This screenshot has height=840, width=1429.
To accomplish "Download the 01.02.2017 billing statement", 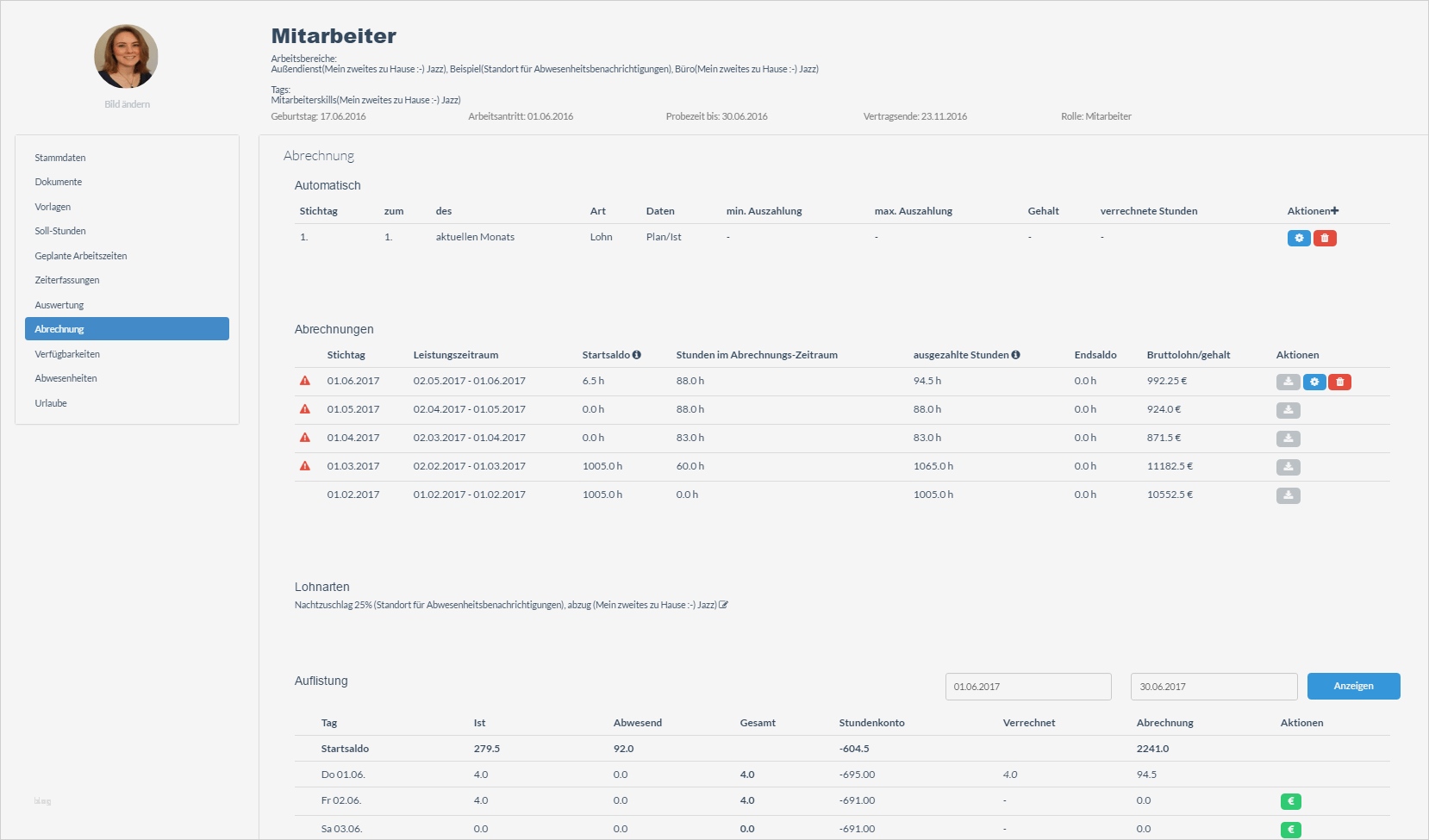I will 1288,495.
